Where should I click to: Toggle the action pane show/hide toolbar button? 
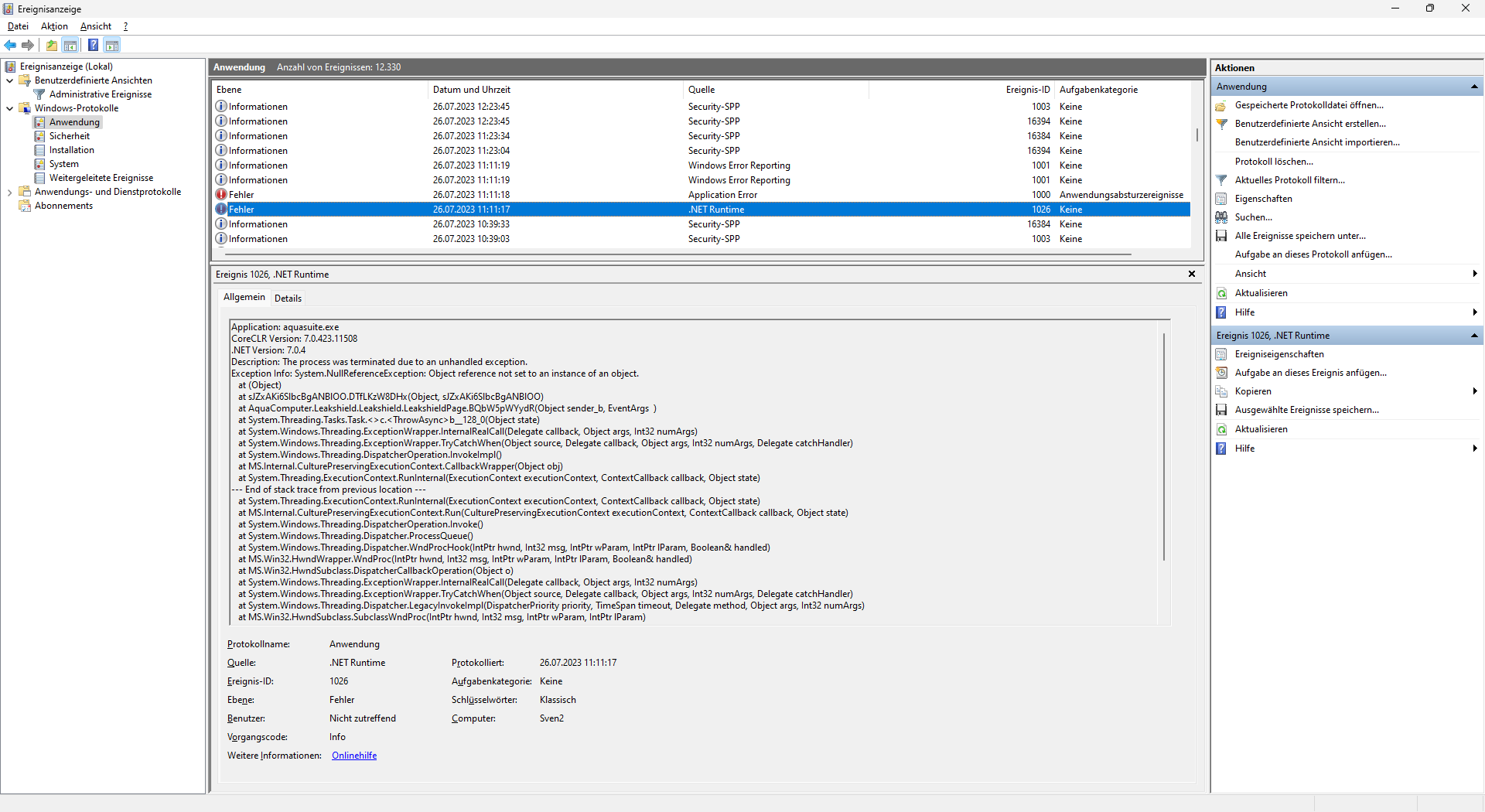coord(112,45)
